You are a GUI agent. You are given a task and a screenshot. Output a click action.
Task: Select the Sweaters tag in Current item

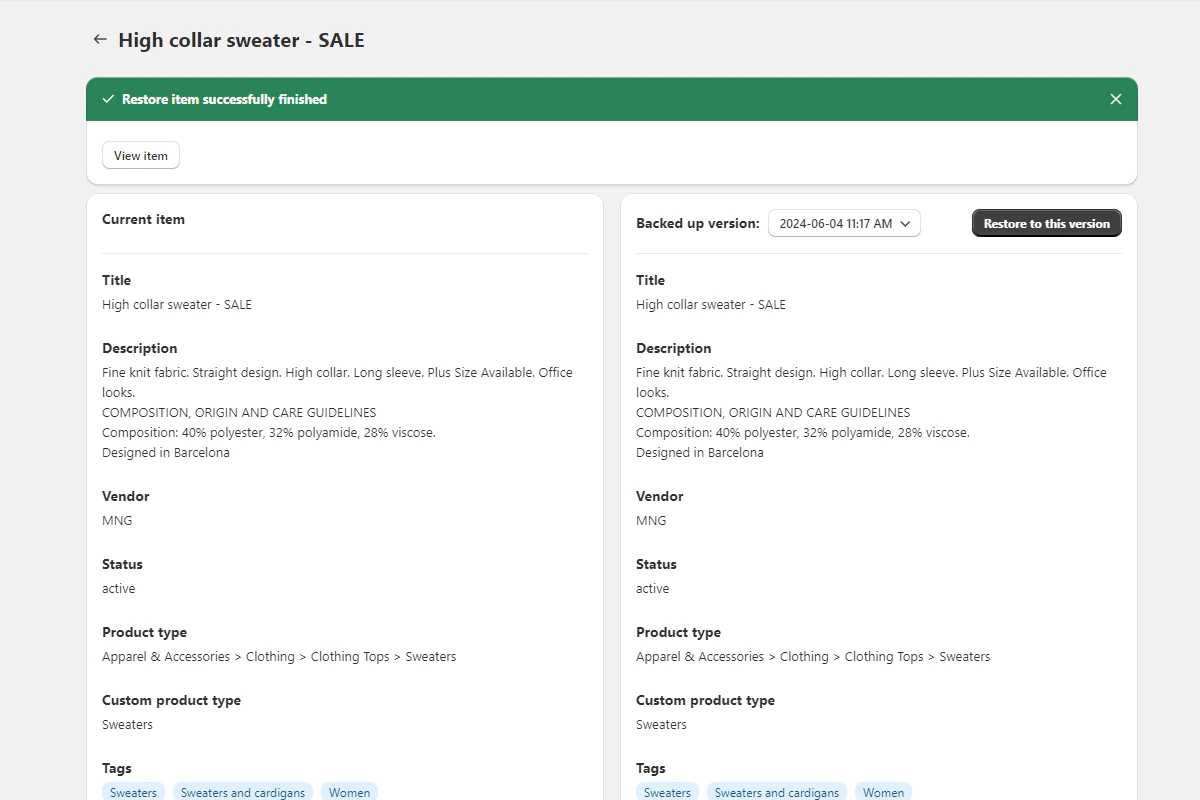click(133, 792)
